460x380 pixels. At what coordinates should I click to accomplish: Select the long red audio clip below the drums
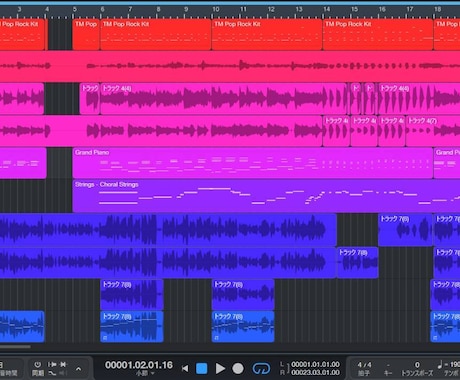click(230, 66)
